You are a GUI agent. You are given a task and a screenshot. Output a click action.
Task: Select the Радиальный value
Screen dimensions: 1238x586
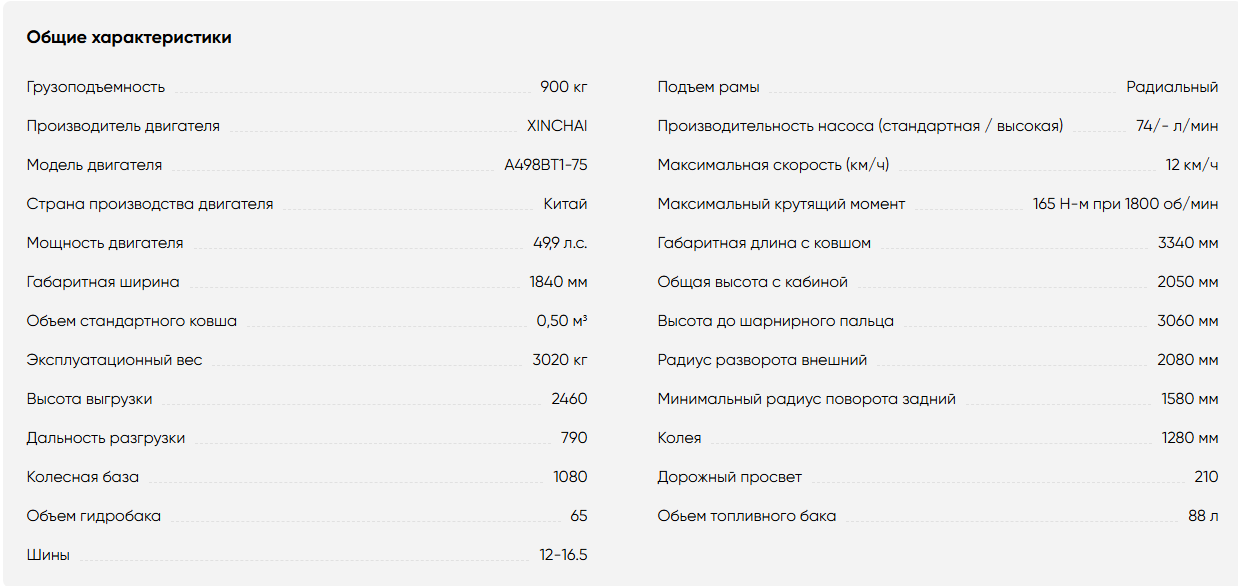coord(1172,87)
